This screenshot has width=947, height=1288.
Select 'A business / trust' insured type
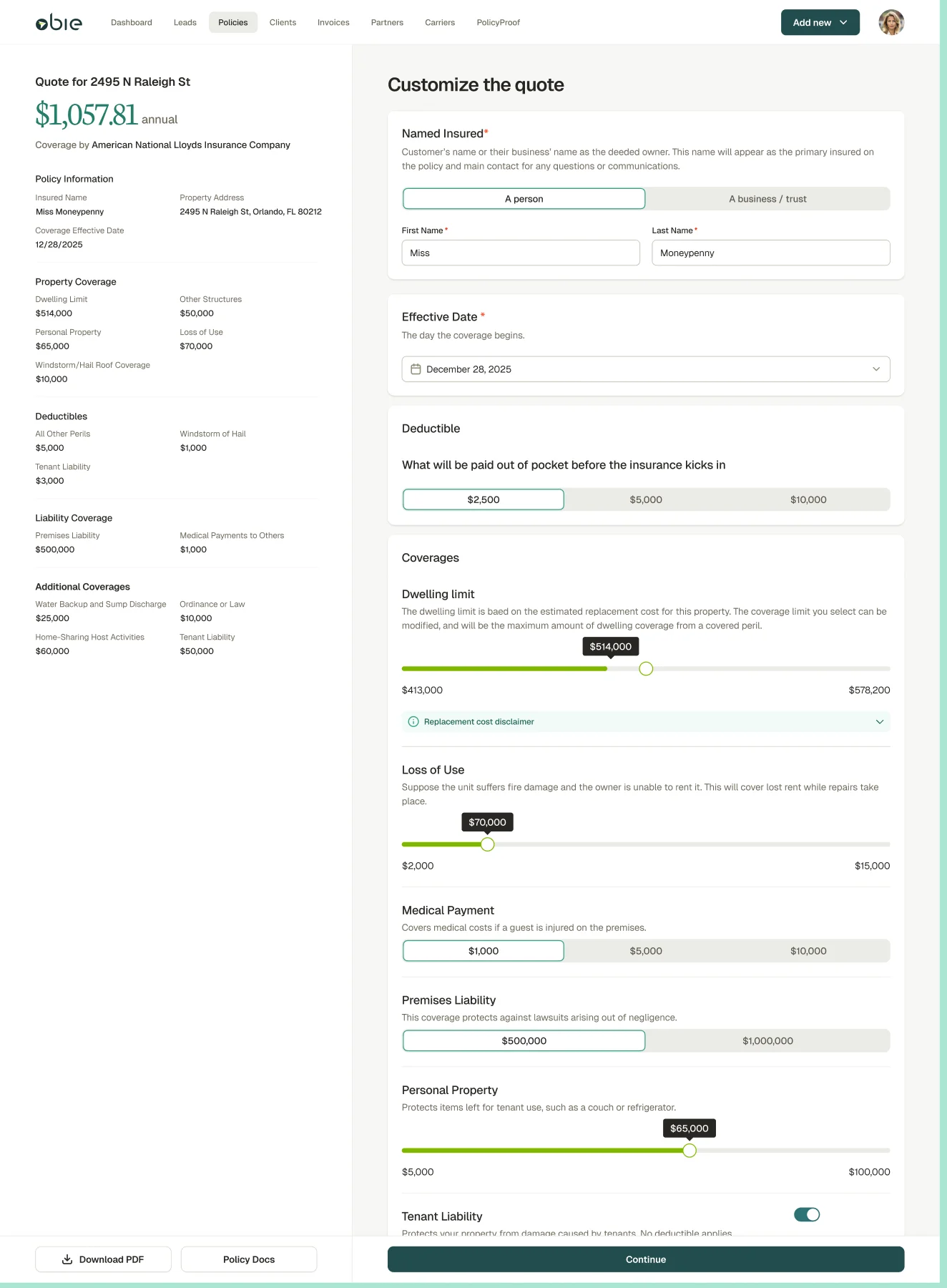pyautogui.click(x=767, y=199)
